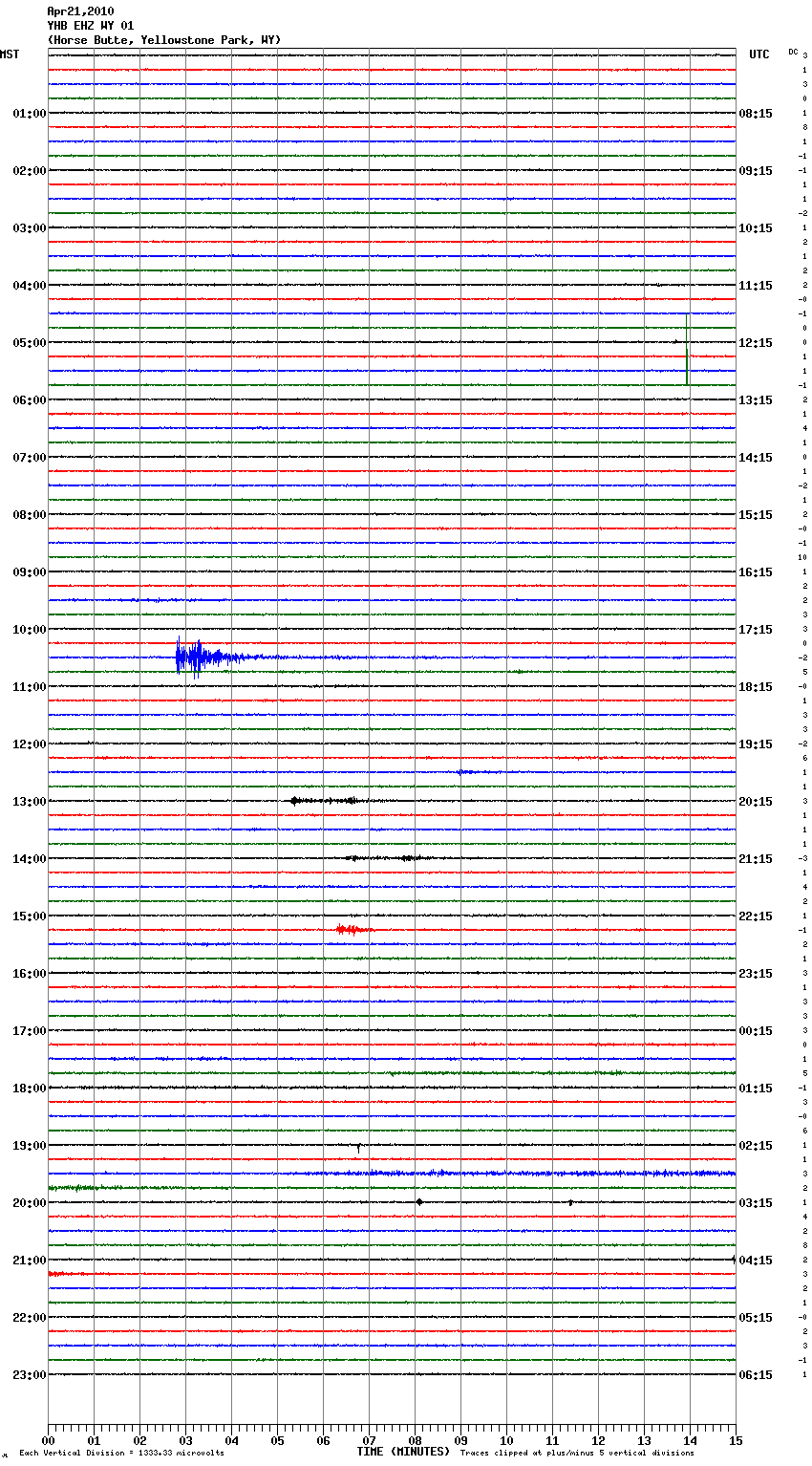Click the 18:15 UTC time label

tap(756, 687)
